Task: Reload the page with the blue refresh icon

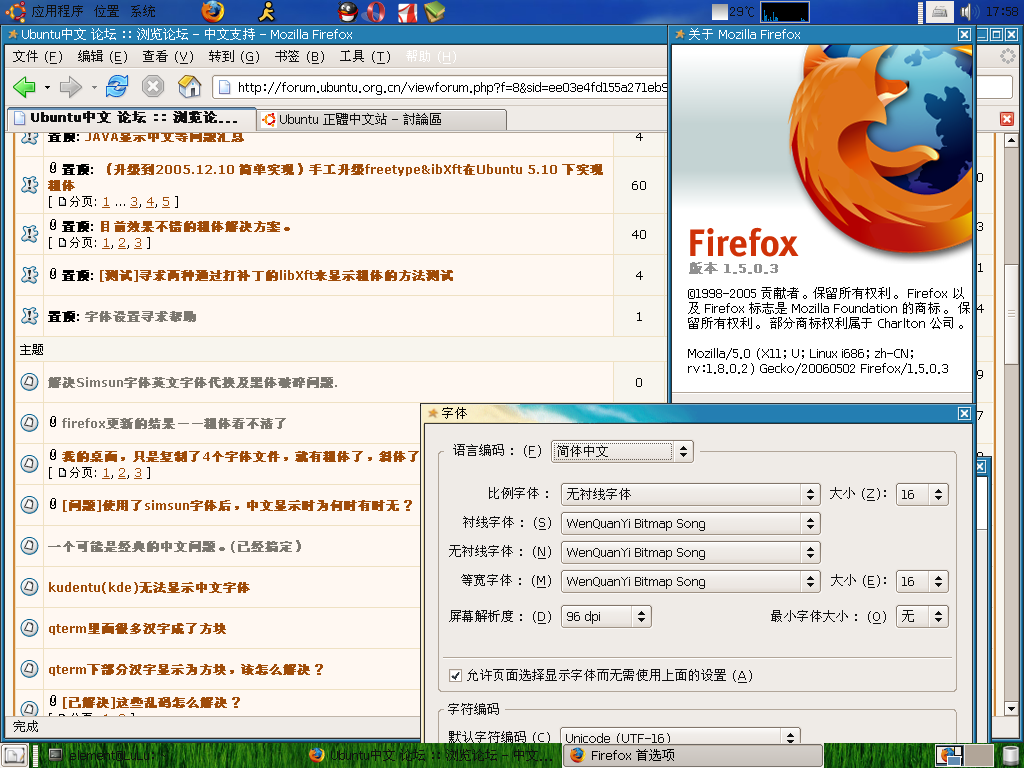Action: [117, 86]
